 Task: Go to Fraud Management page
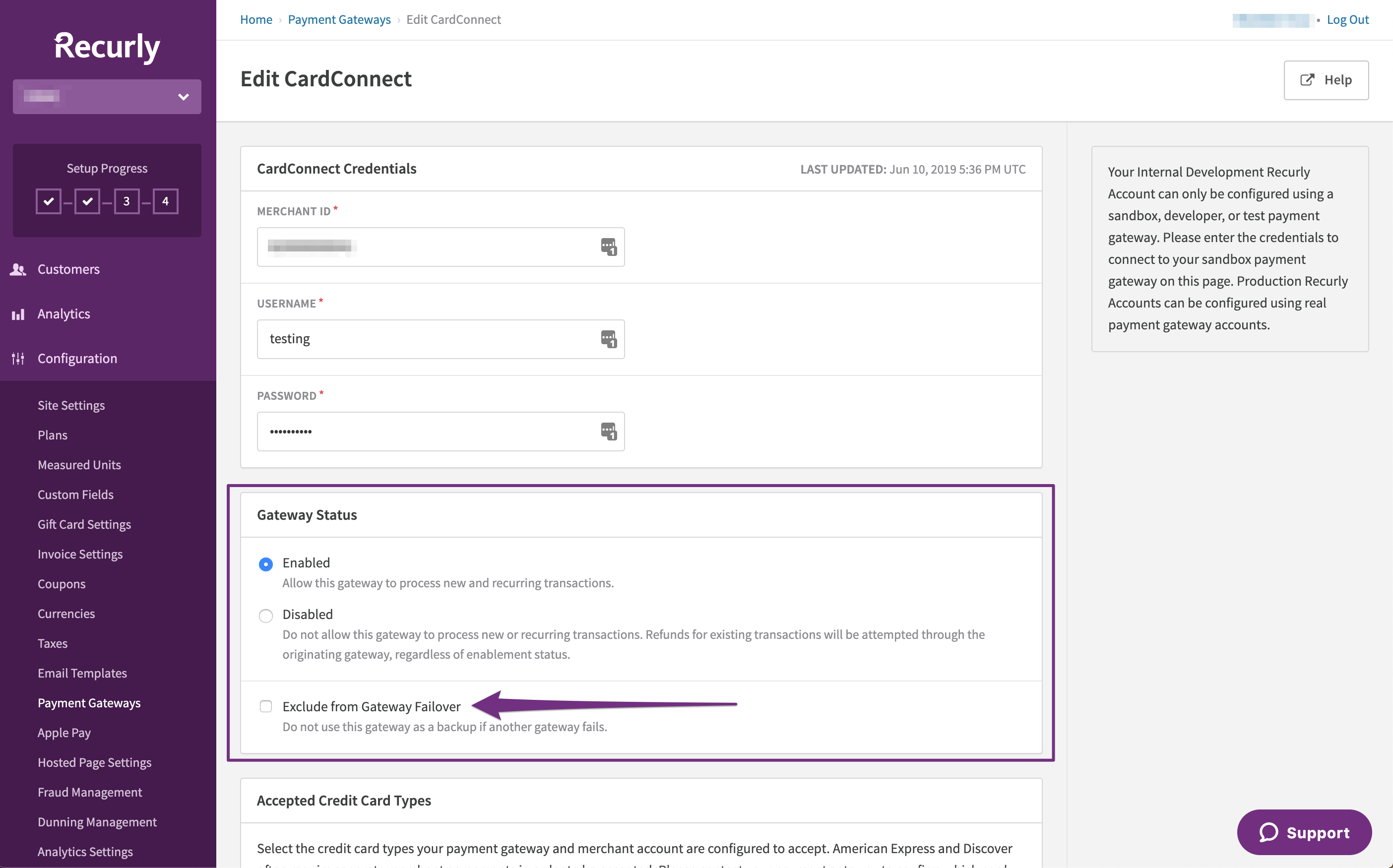[x=90, y=792]
